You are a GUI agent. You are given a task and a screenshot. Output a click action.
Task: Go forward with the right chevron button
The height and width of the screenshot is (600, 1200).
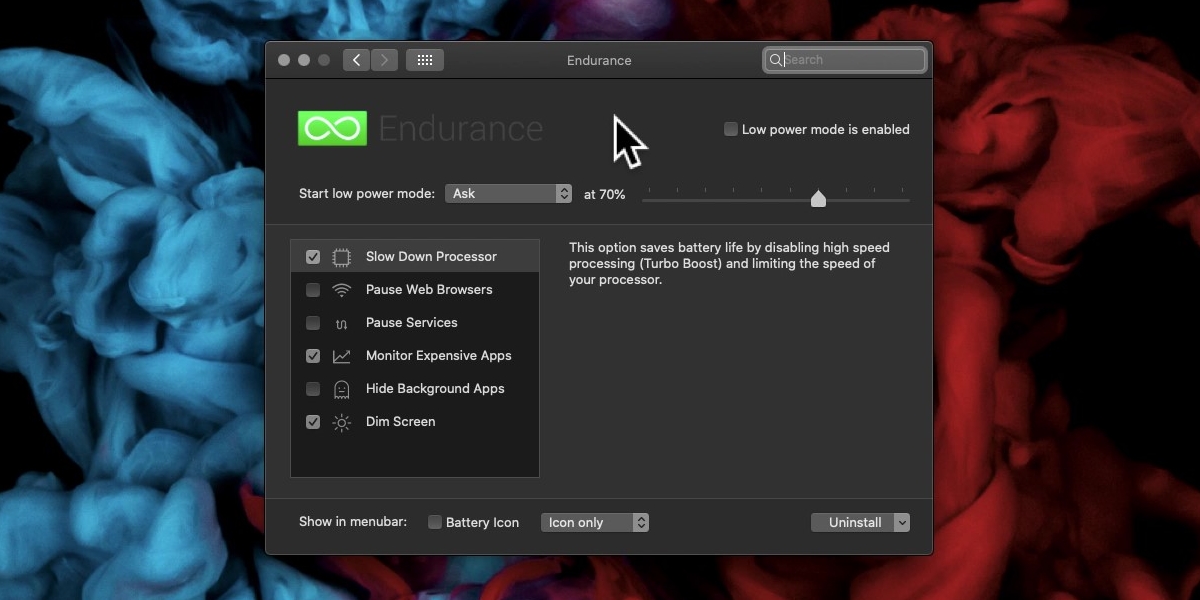[x=385, y=60]
